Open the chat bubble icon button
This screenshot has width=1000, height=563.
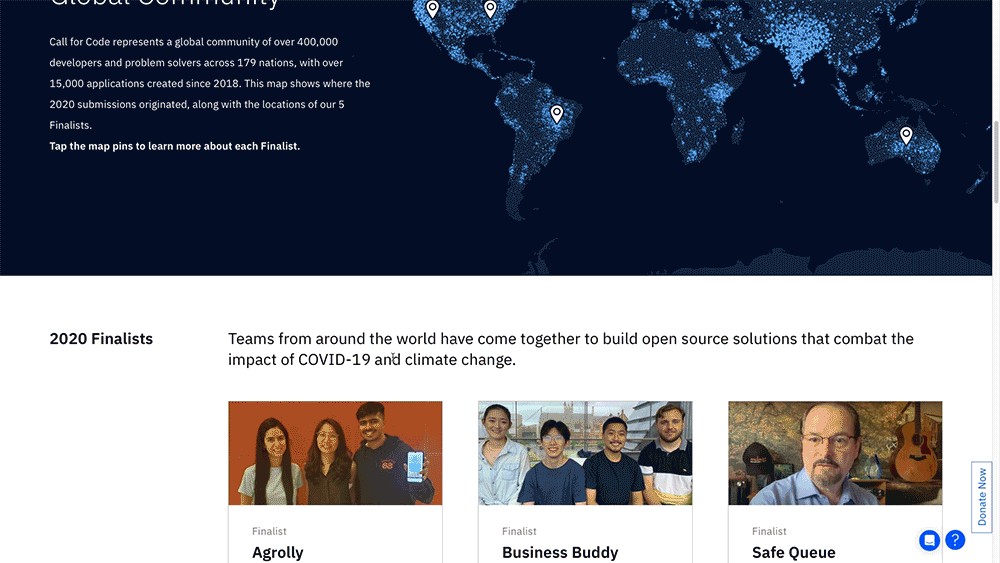coord(929,540)
